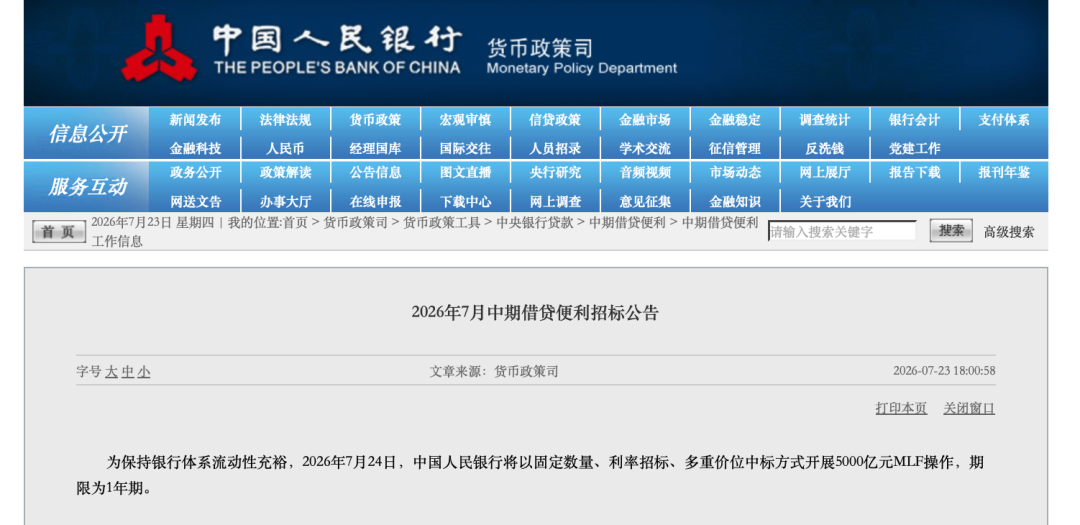Click the People's Bank of China red logo
The image size is (1080, 525).
coord(159,48)
